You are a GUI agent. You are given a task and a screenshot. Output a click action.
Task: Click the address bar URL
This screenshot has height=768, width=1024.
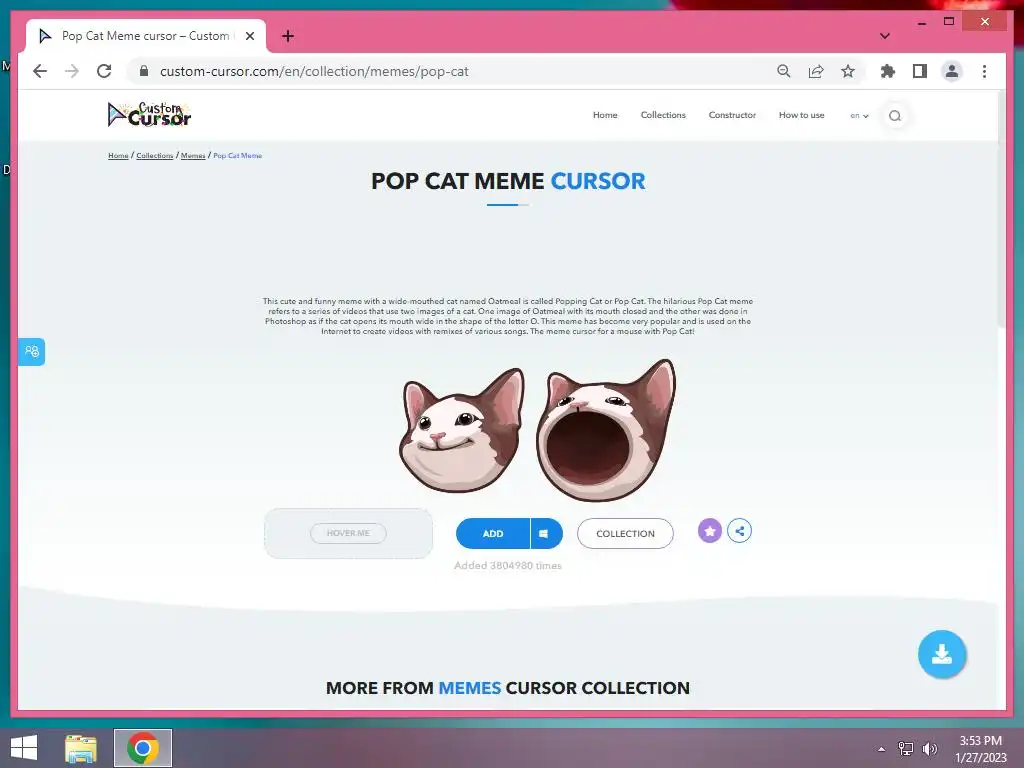pos(314,71)
